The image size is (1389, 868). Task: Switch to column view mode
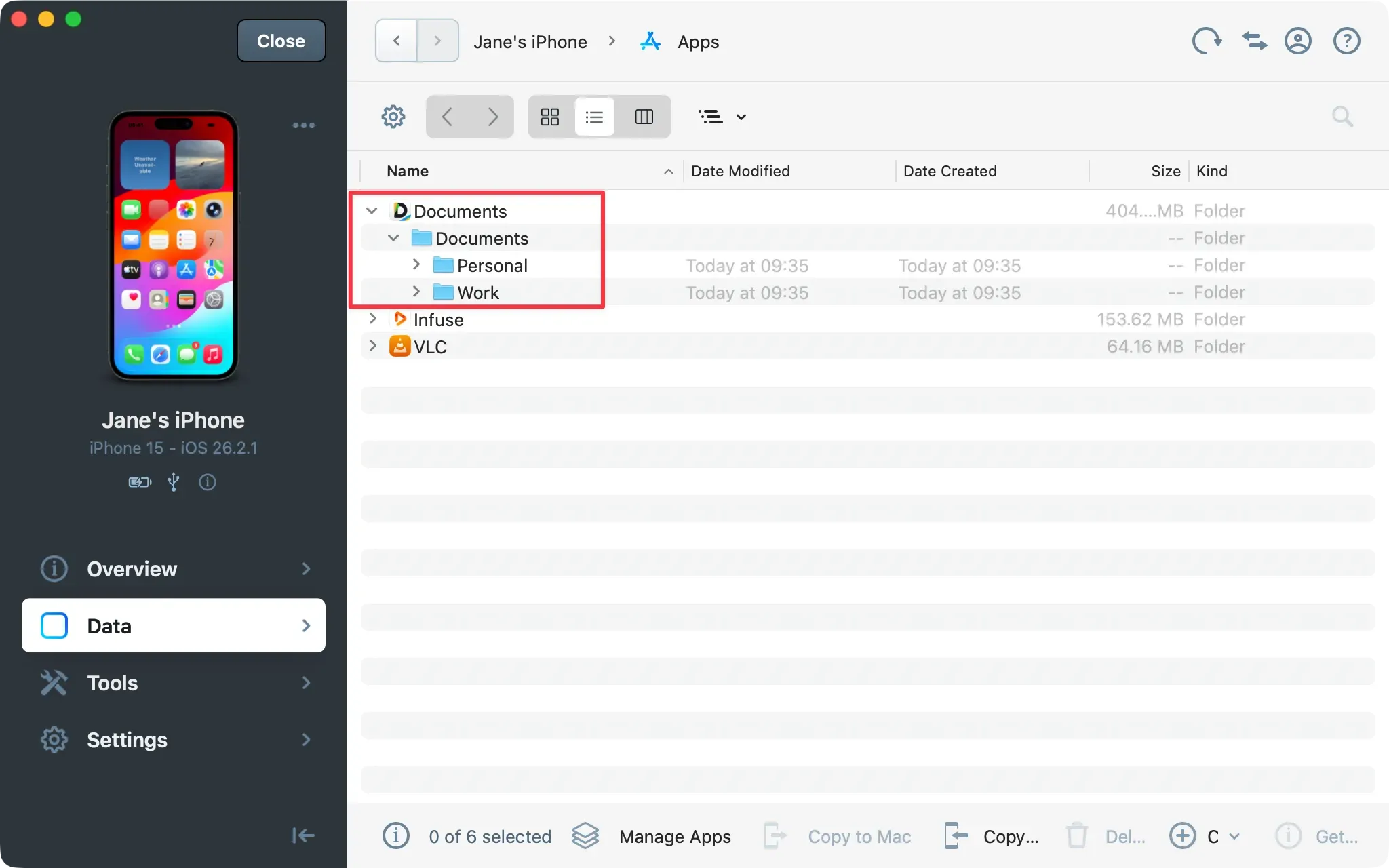(644, 116)
